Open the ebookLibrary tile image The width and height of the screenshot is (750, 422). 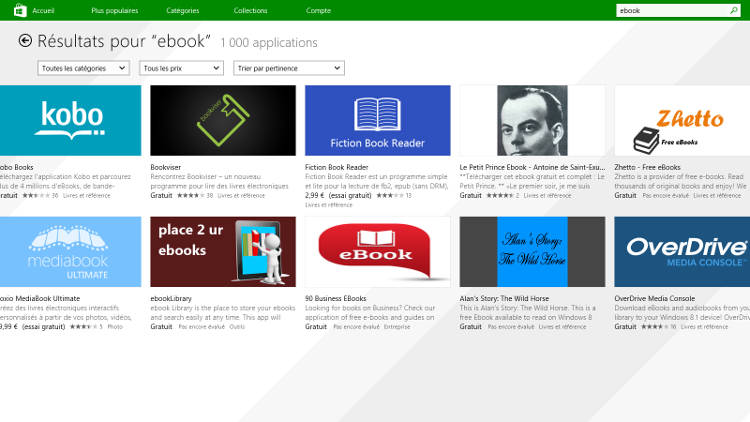coord(223,252)
